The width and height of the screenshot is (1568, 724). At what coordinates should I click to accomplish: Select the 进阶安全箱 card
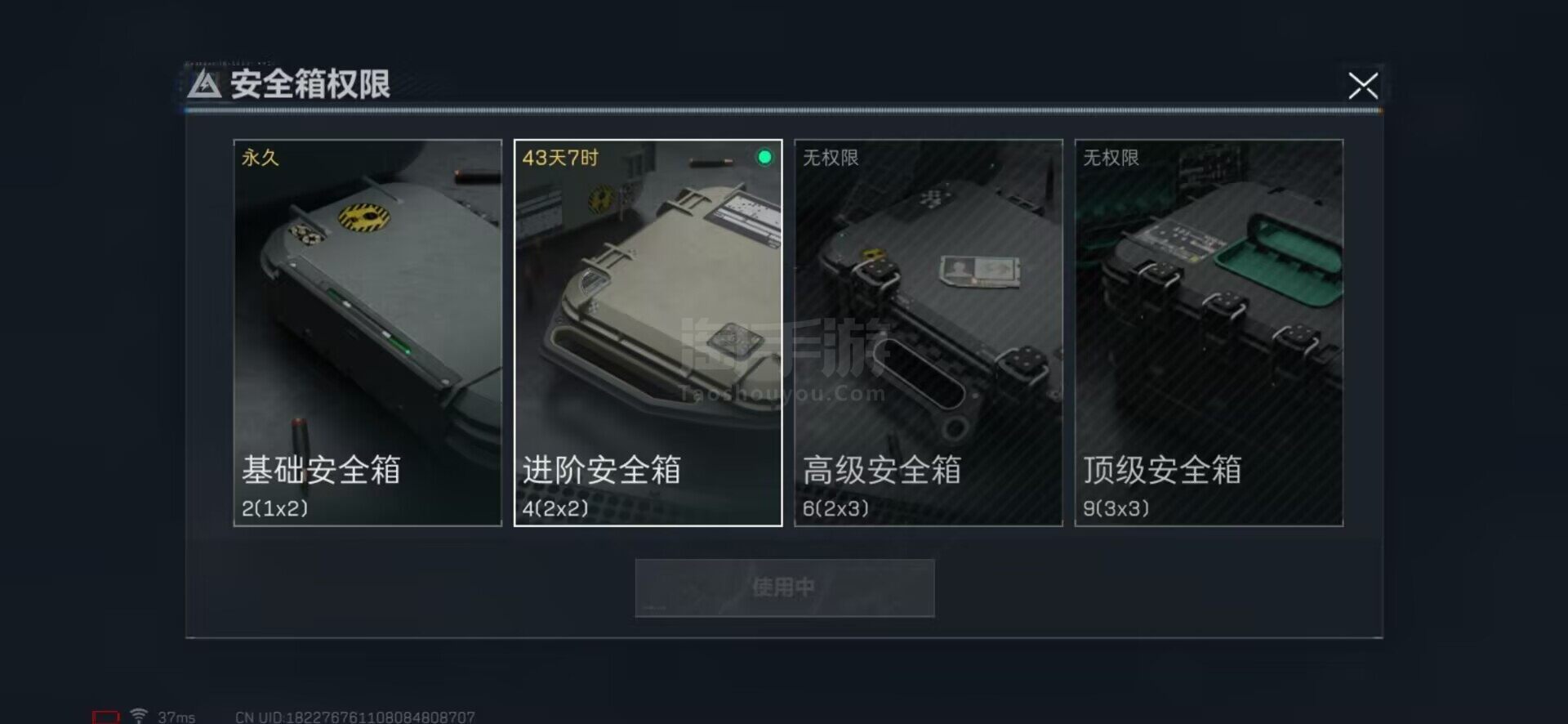pyautogui.click(x=648, y=333)
